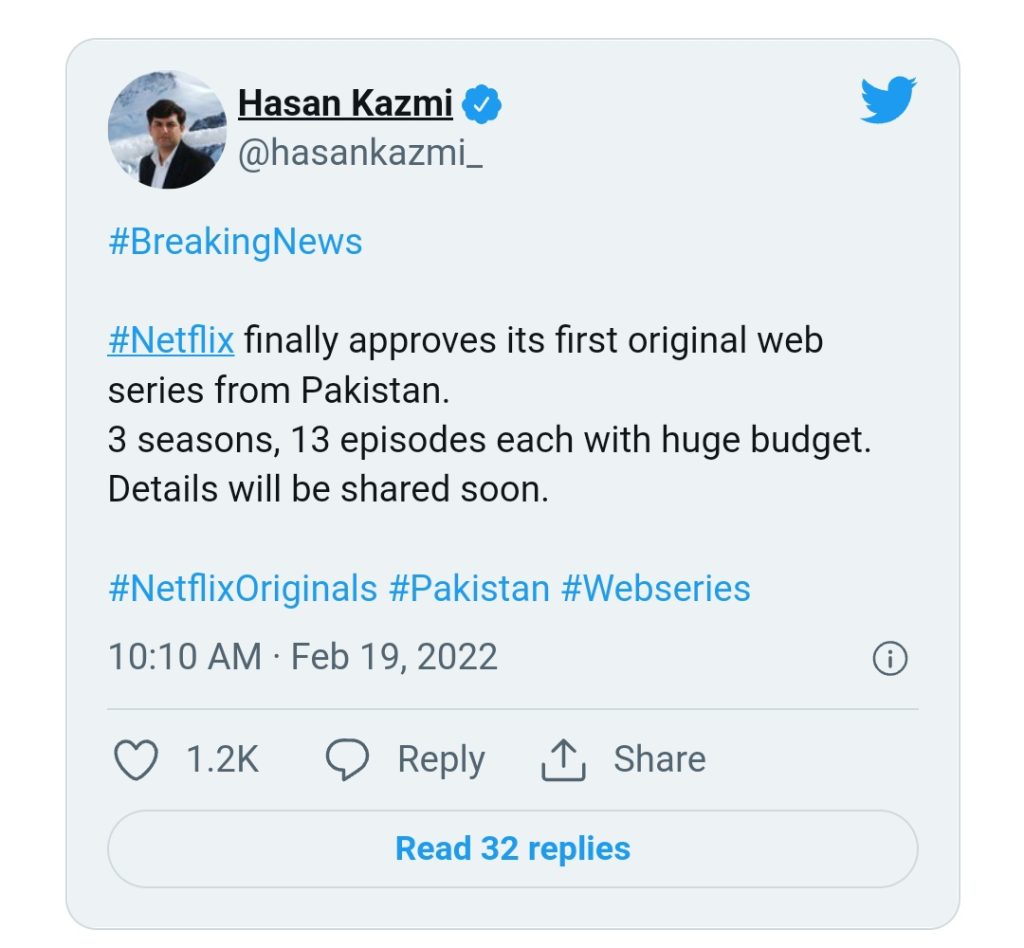Click the share upload arrow icon

click(562, 760)
